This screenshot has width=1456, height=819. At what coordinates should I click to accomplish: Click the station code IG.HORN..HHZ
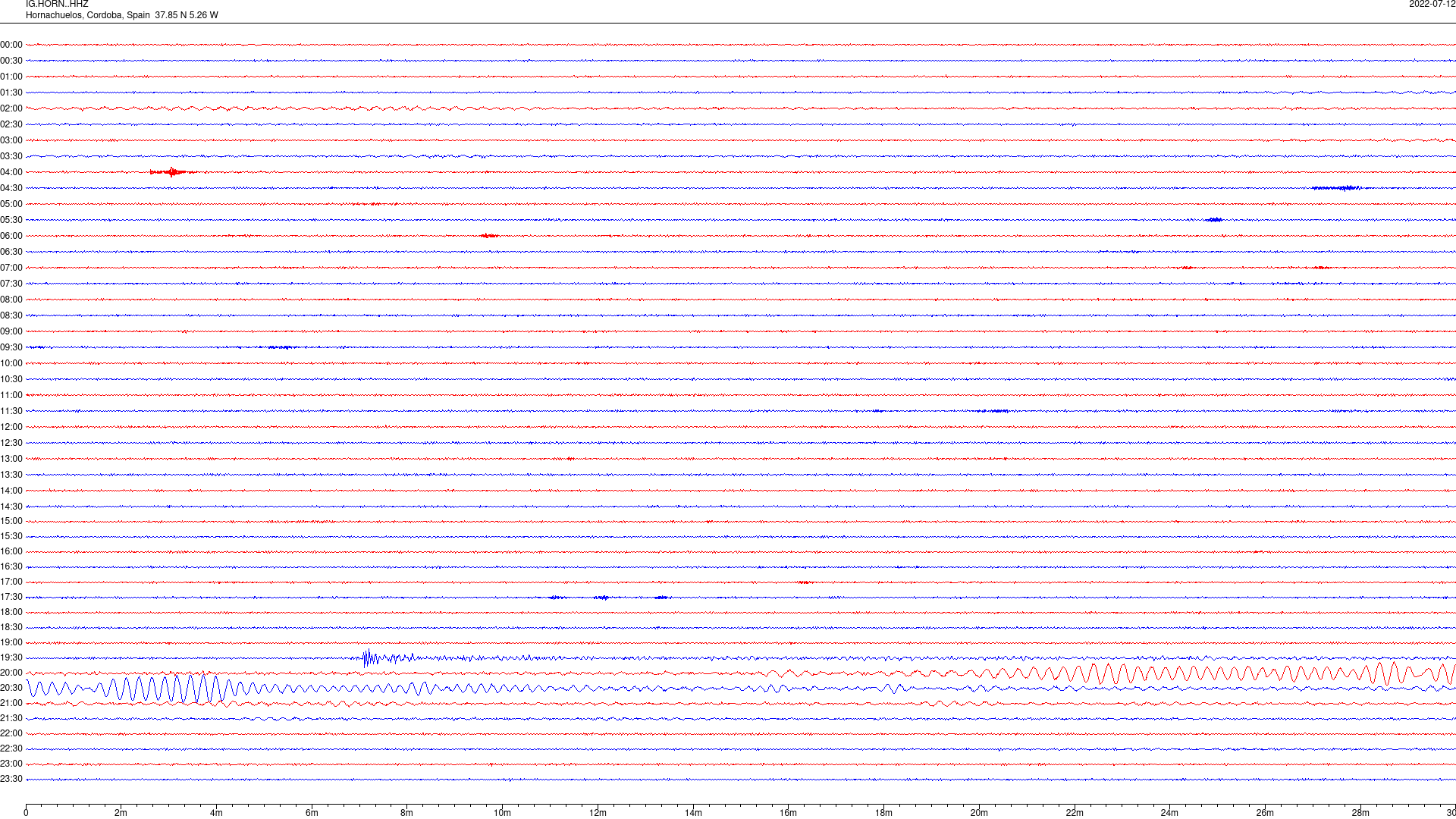tap(57, 4)
